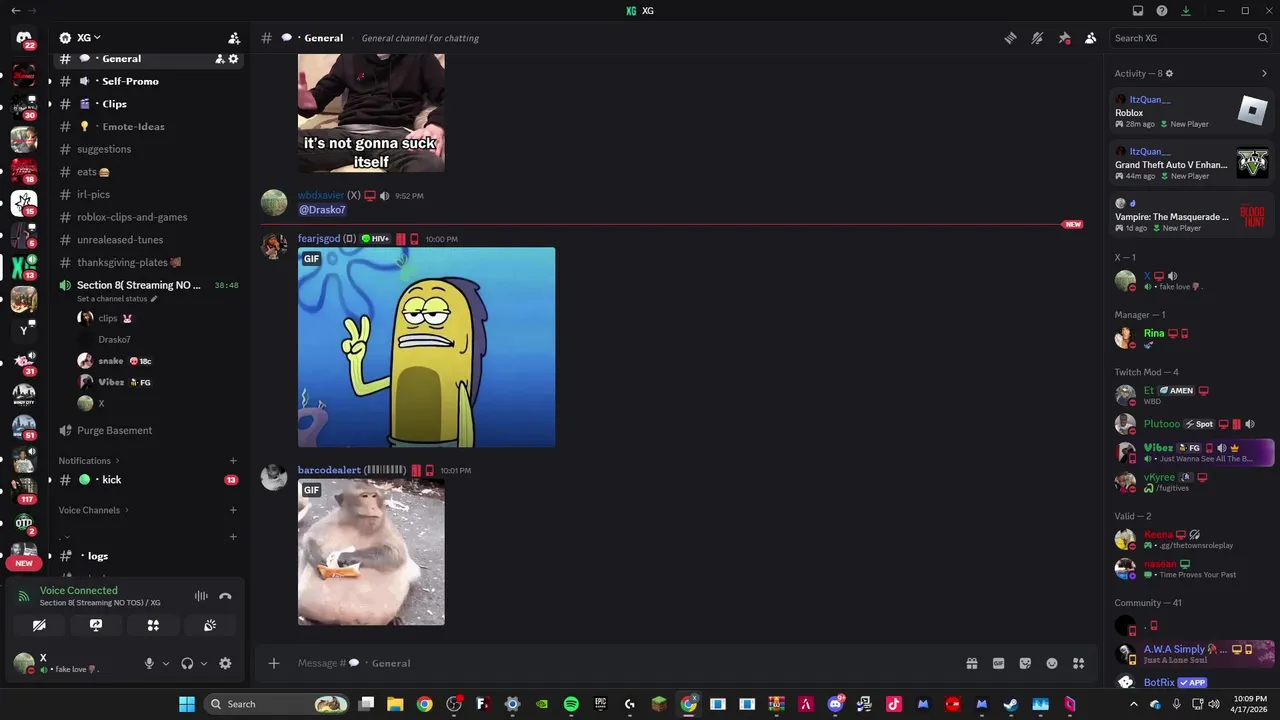Open the Threads icon in channel header
The image size is (1280, 720).
[x=1010, y=38]
